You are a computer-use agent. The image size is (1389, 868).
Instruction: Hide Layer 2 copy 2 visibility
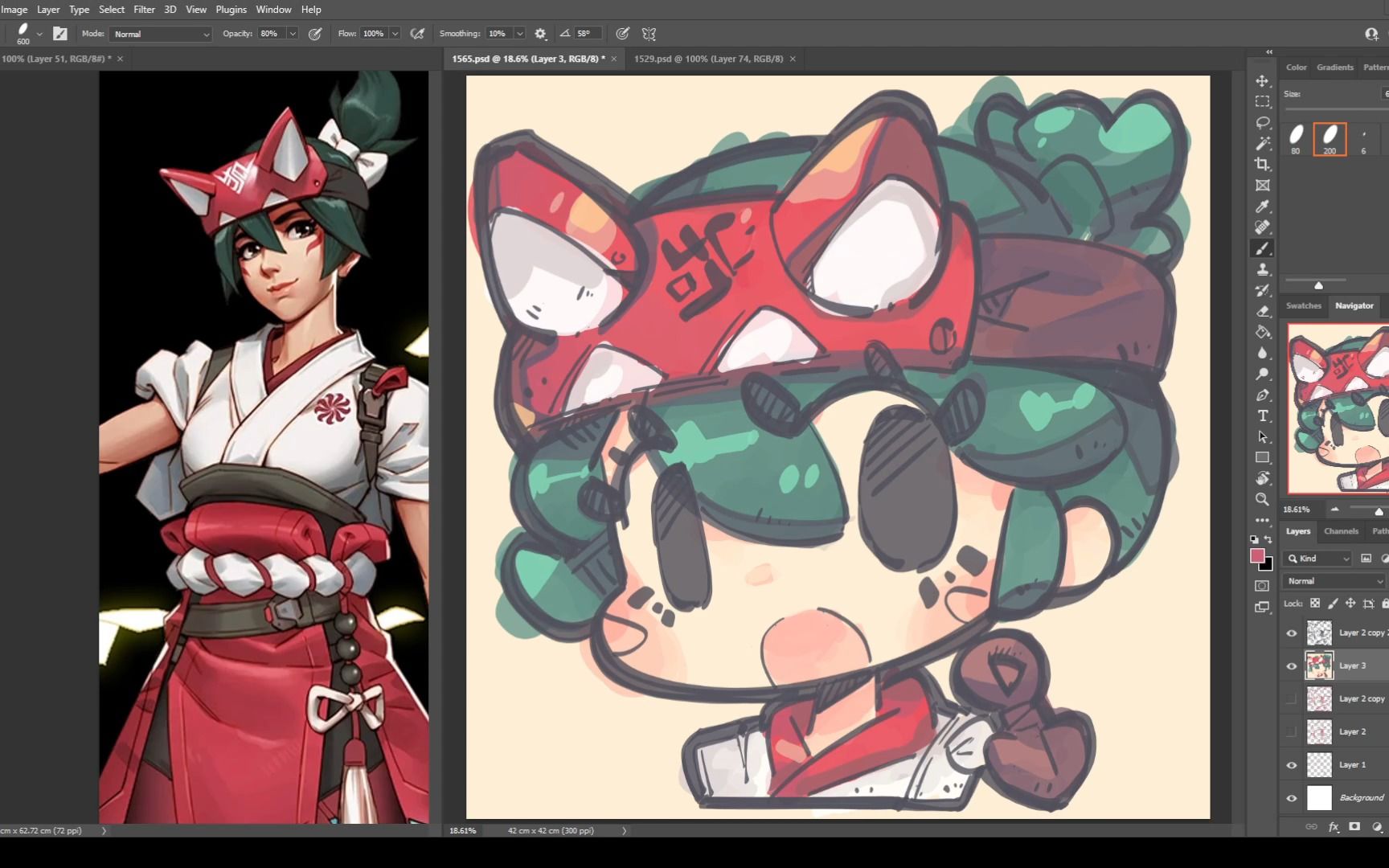point(1292,633)
